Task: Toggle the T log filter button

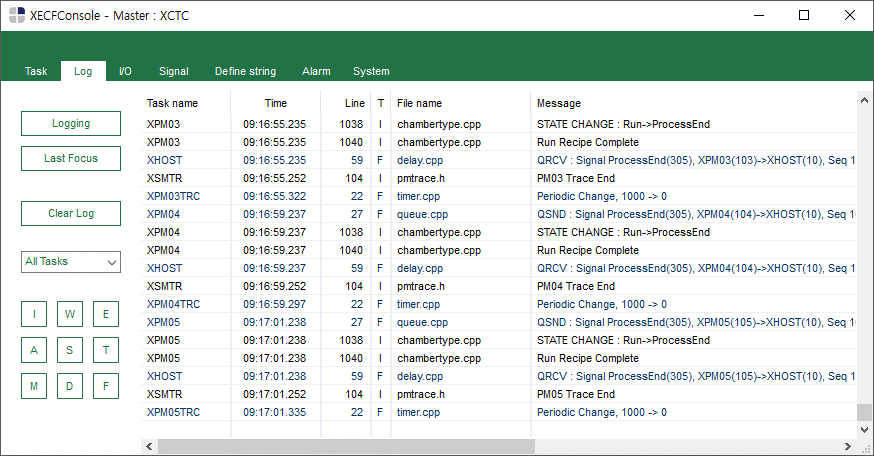Action: (x=106, y=350)
